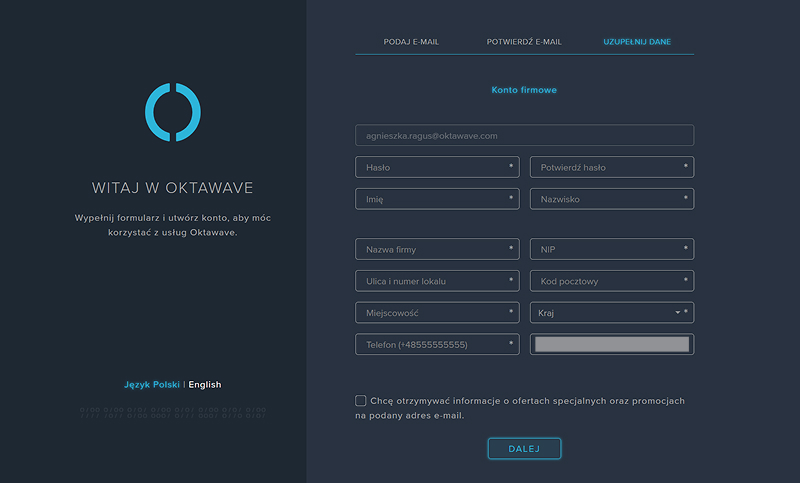Switch to the Potwierdź e-mail tab

pyautogui.click(x=524, y=42)
